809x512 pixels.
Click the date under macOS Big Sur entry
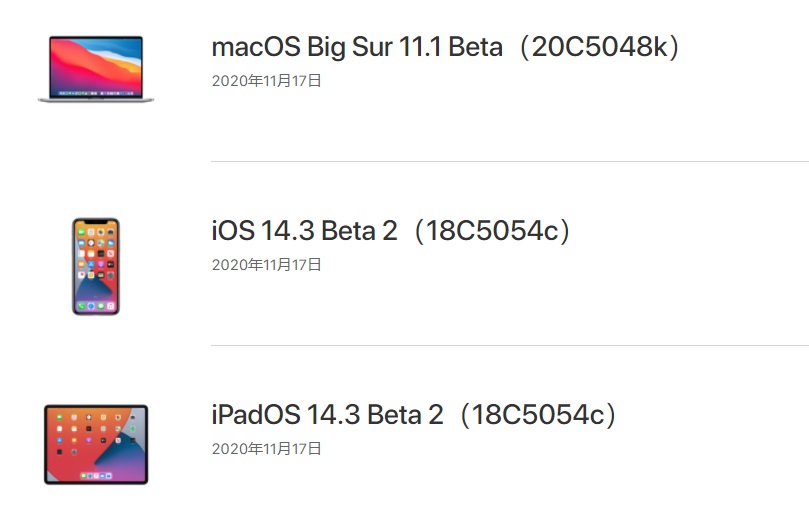[x=266, y=81]
